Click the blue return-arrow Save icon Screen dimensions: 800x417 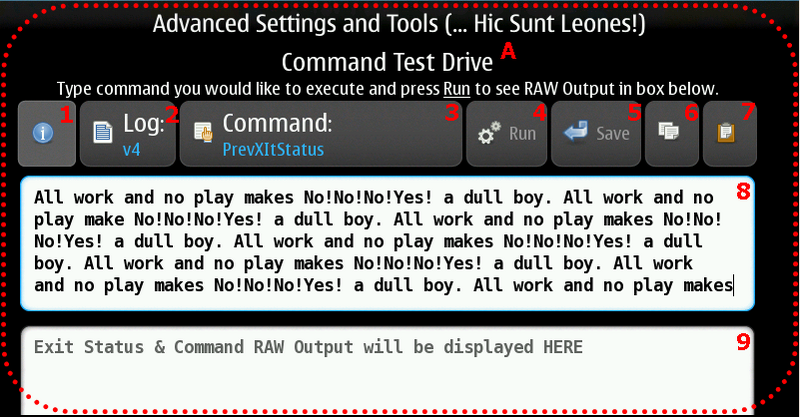pyautogui.click(x=576, y=132)
